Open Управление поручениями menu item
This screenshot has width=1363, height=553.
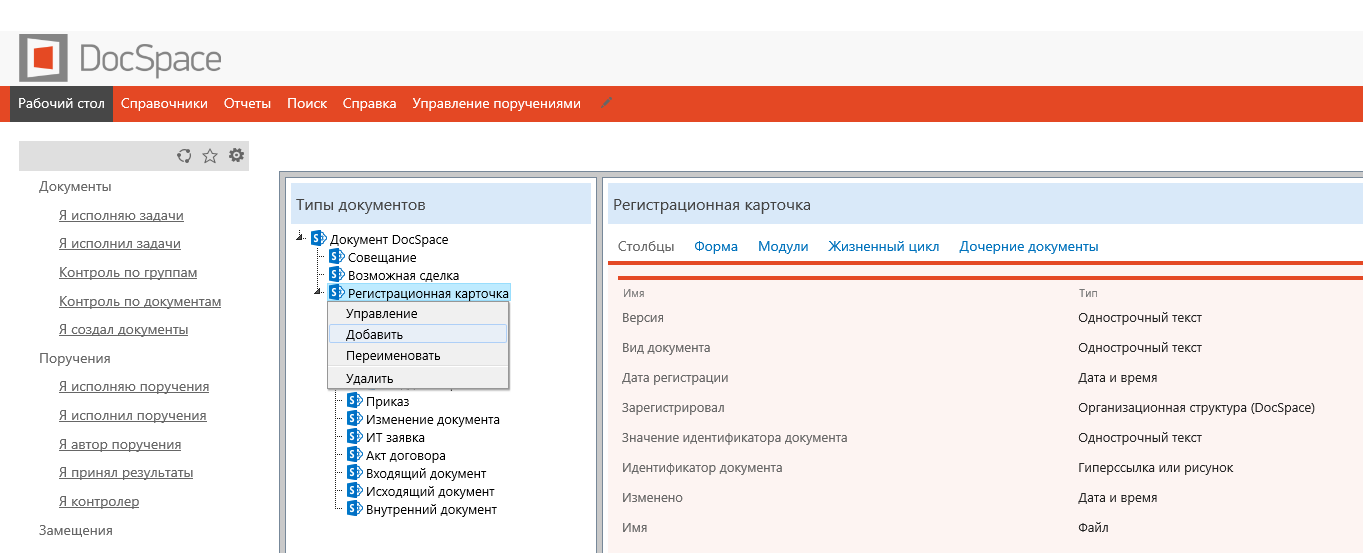click(x=496, y=103)
